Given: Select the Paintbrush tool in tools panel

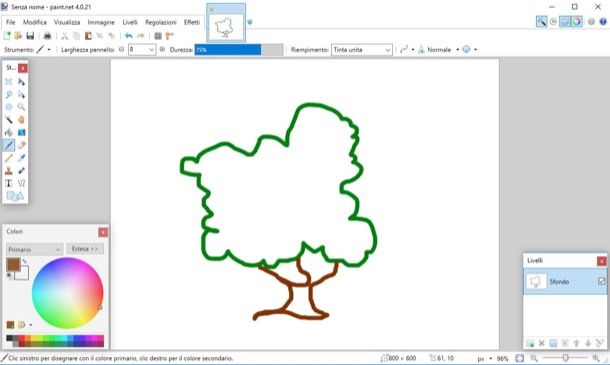Looking at the screenshot, I should coord(9,145).
